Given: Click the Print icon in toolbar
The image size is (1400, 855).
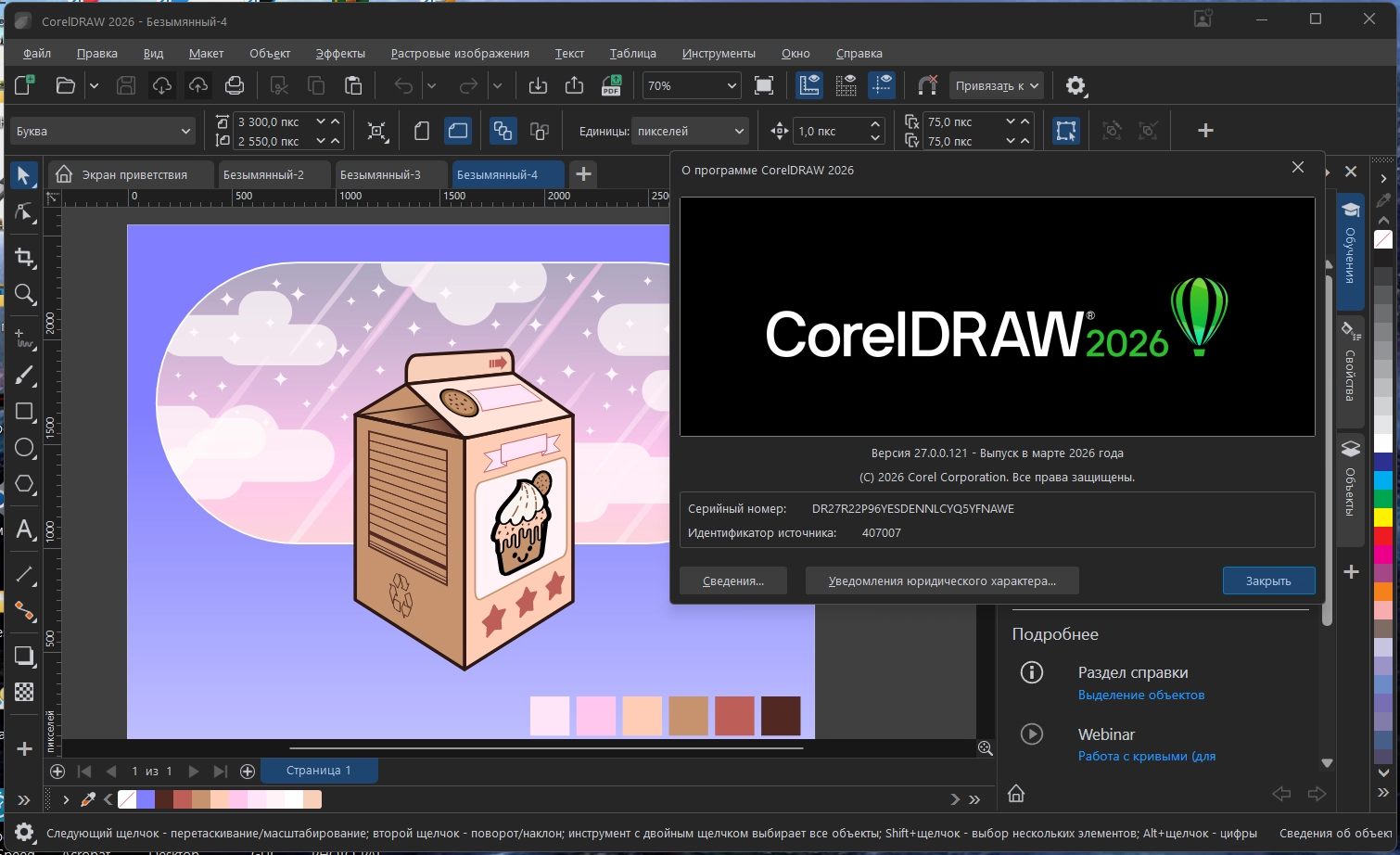Looking at the screenshot, I should point(235,86).
